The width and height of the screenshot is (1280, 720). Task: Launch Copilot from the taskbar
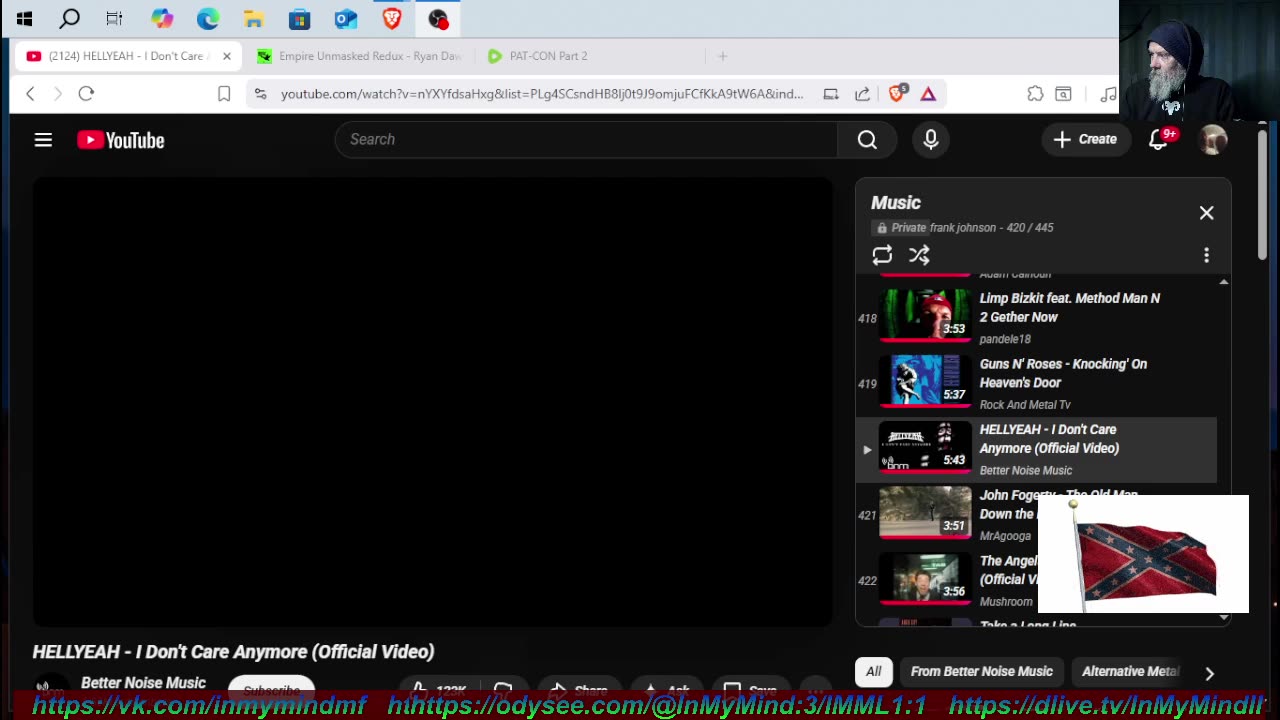pos(161,18)
